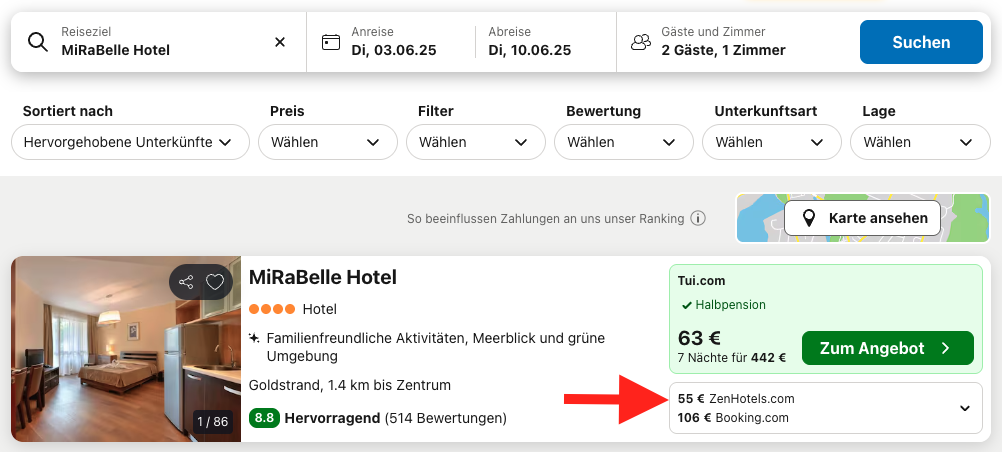Expand more prices with ZenHotels chevron
Image resolution: width=1002 pixels, height=452 pixels.
pyautogui.click(x=965, y=408)
